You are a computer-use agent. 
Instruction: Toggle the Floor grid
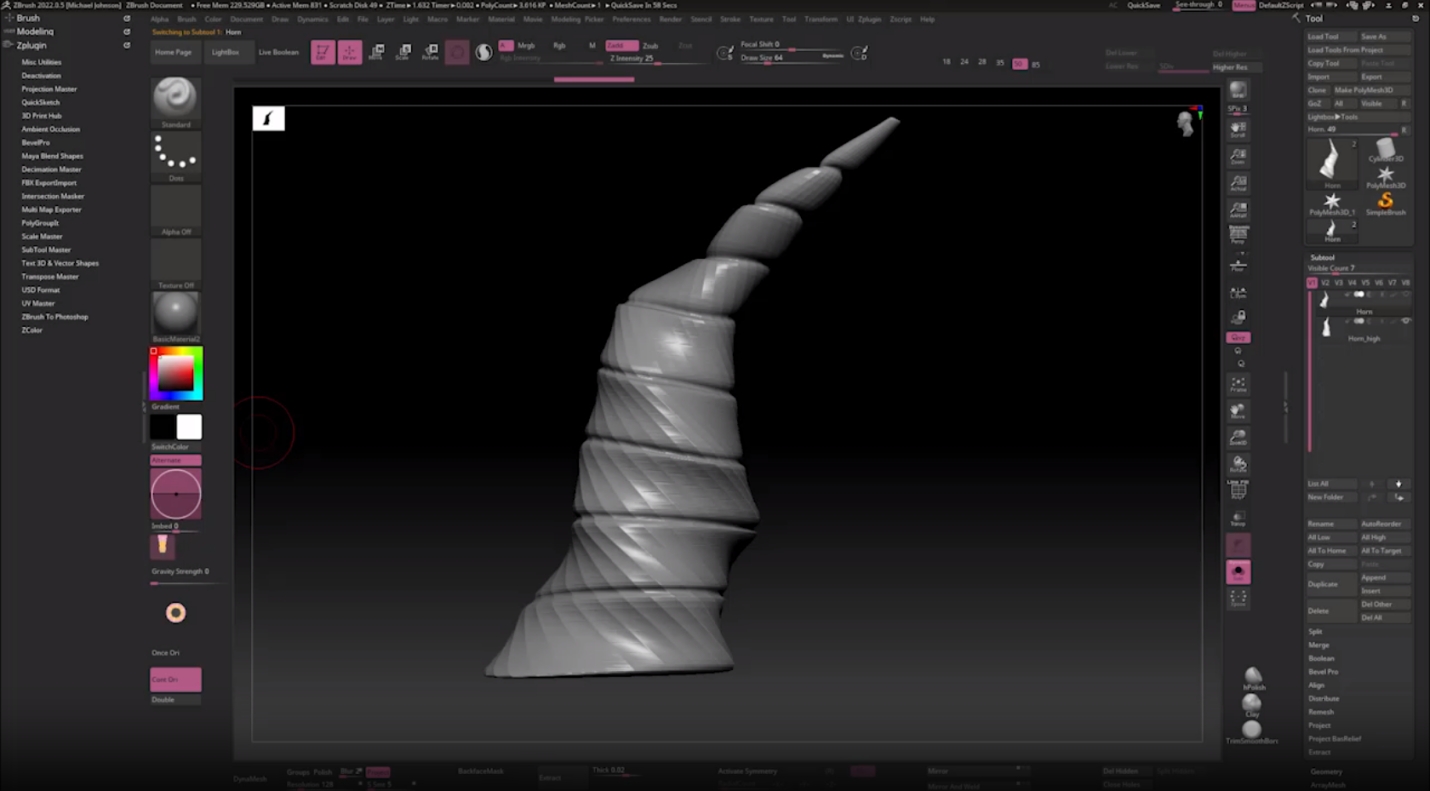pos(1238,266)
